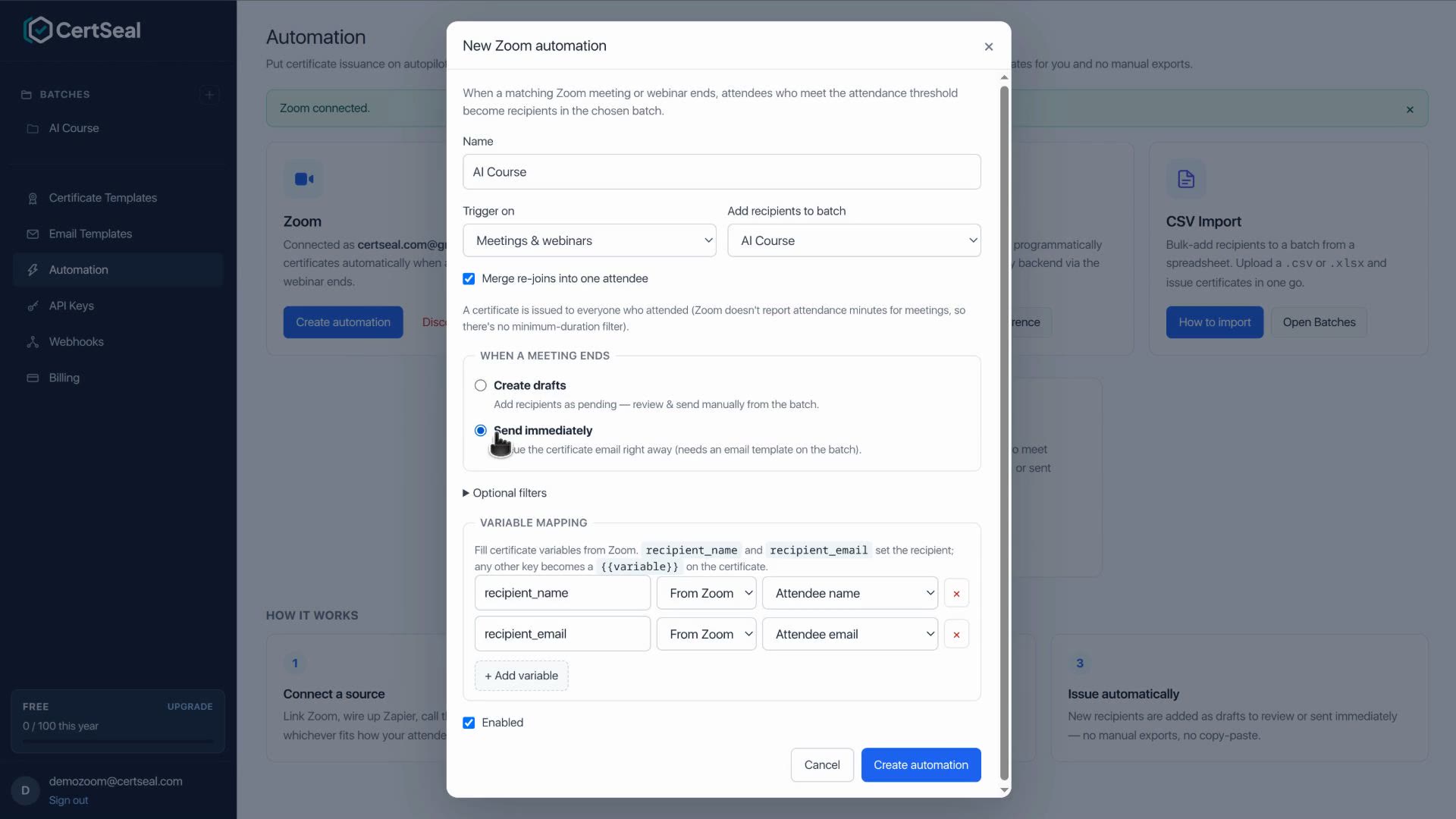Sign out of the account
Viewport: 1456px width, 819px height.
coord(68,800)
